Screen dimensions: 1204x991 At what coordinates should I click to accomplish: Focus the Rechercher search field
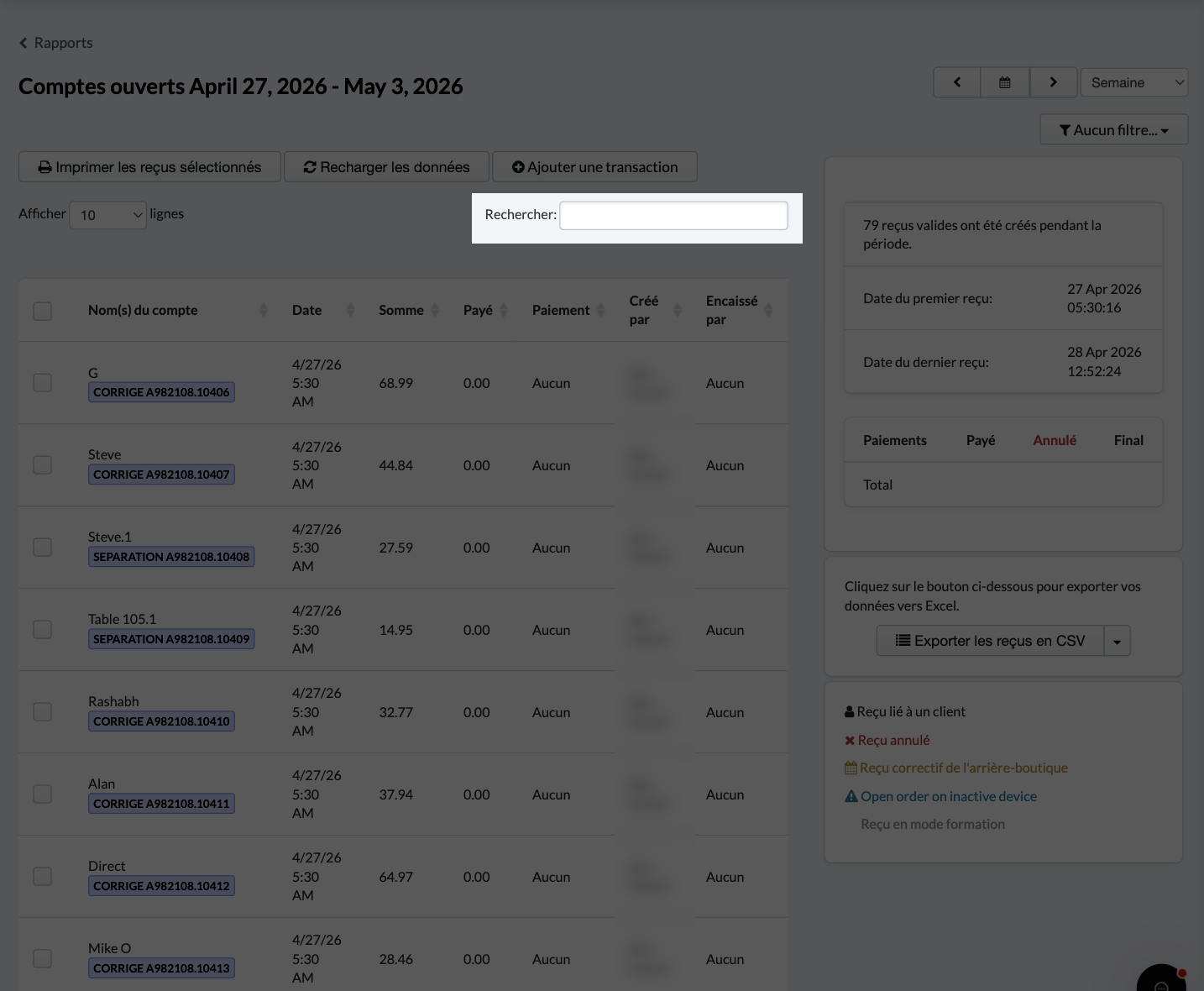pos(674,215)
